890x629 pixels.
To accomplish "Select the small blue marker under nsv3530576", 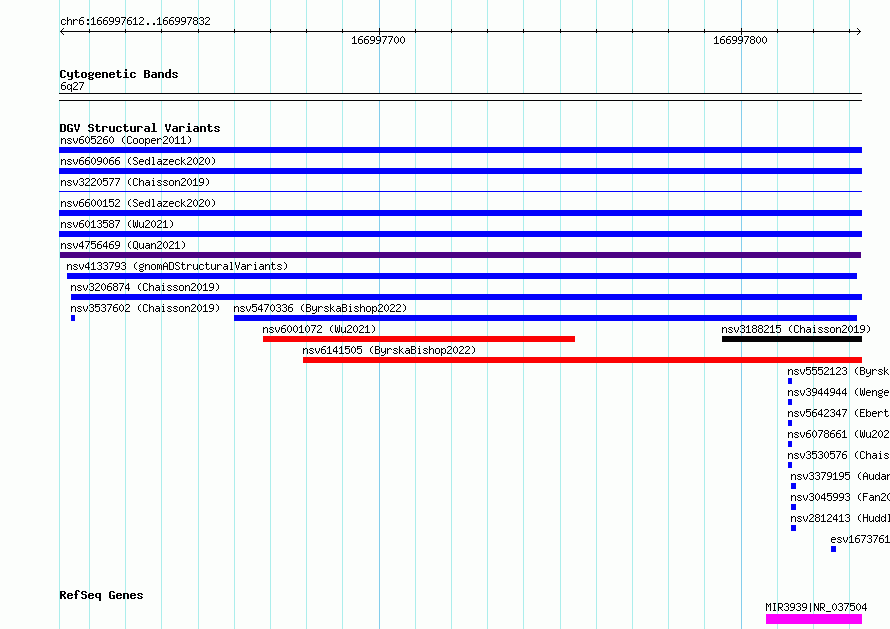I will click(x=790, y=465).
